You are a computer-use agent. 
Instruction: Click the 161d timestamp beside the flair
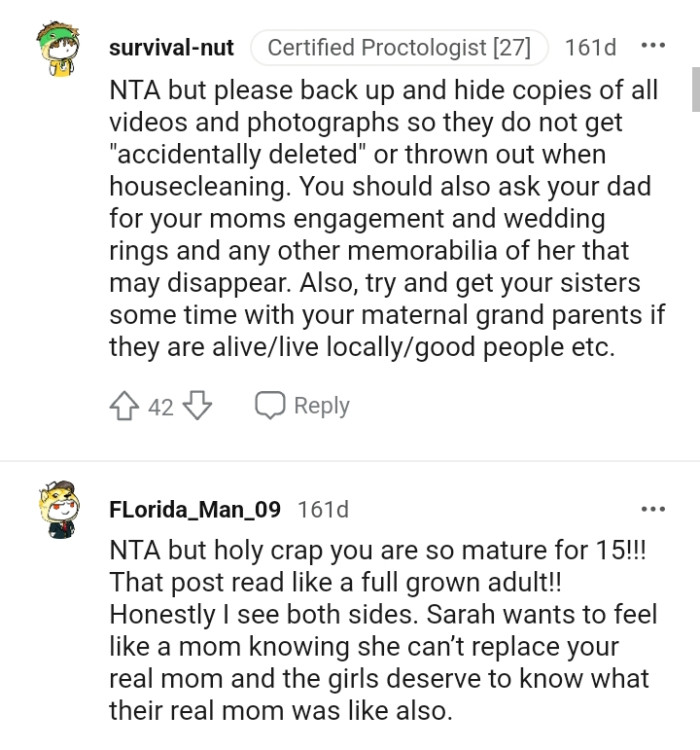(591, 47)
